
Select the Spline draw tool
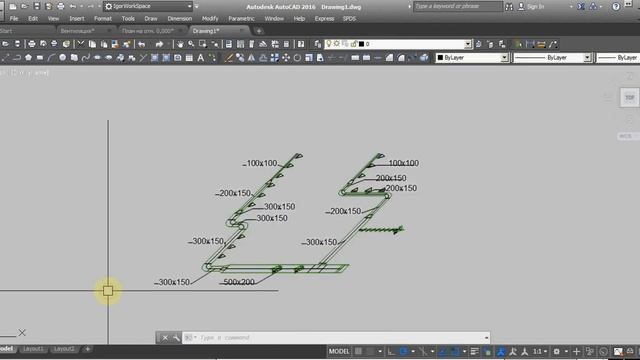coord(85,58)
